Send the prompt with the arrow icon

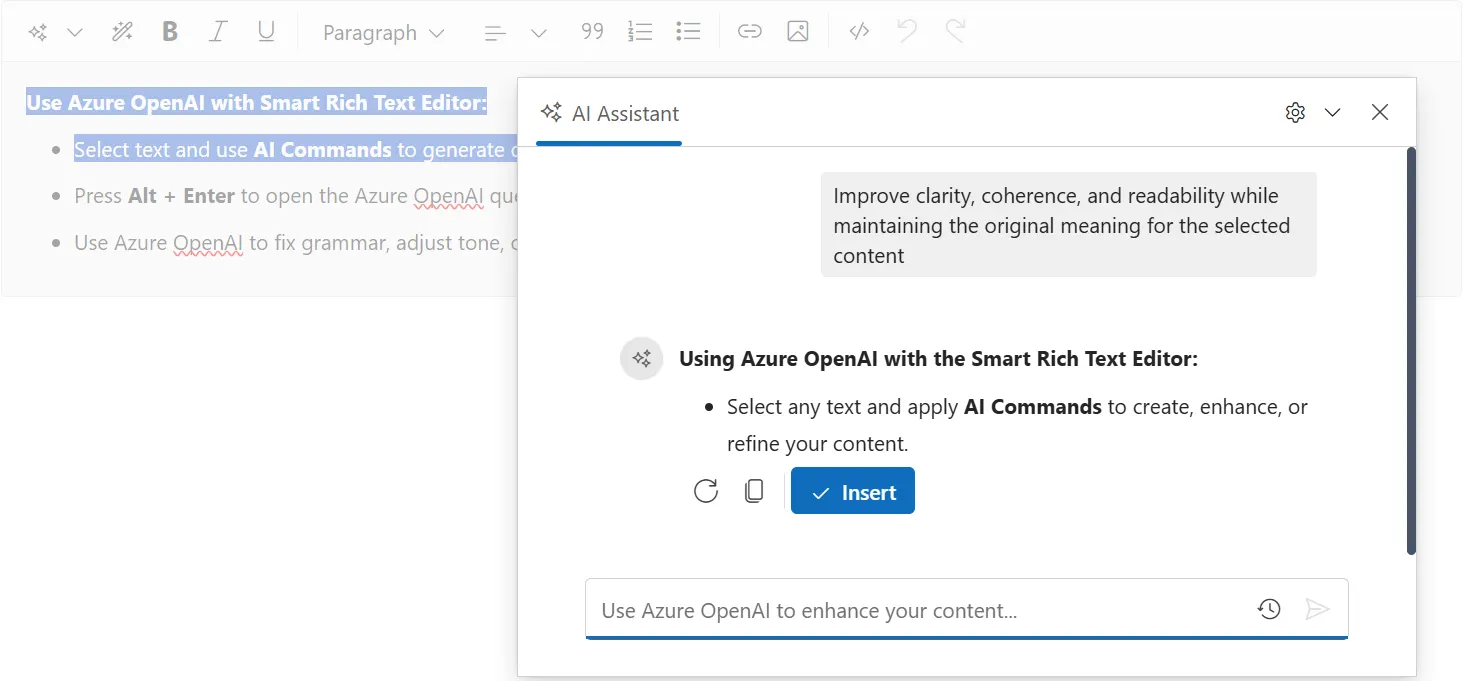click(1317, 609)
